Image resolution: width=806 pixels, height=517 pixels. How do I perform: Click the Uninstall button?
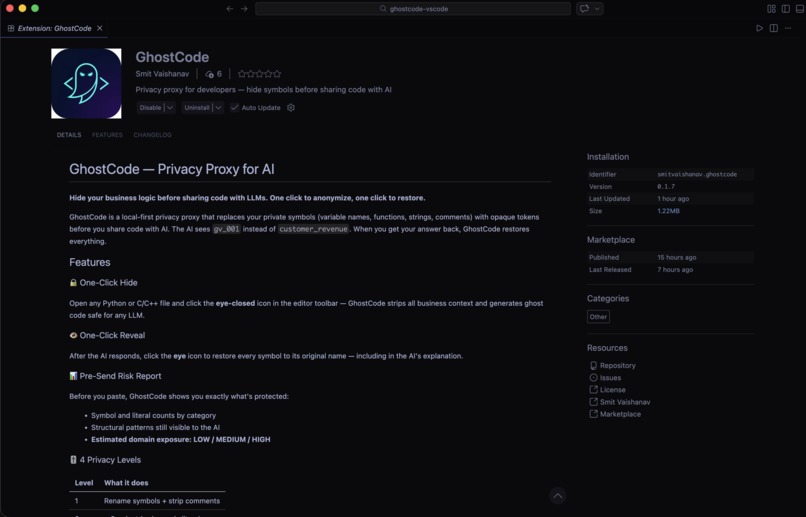point(197,107)
